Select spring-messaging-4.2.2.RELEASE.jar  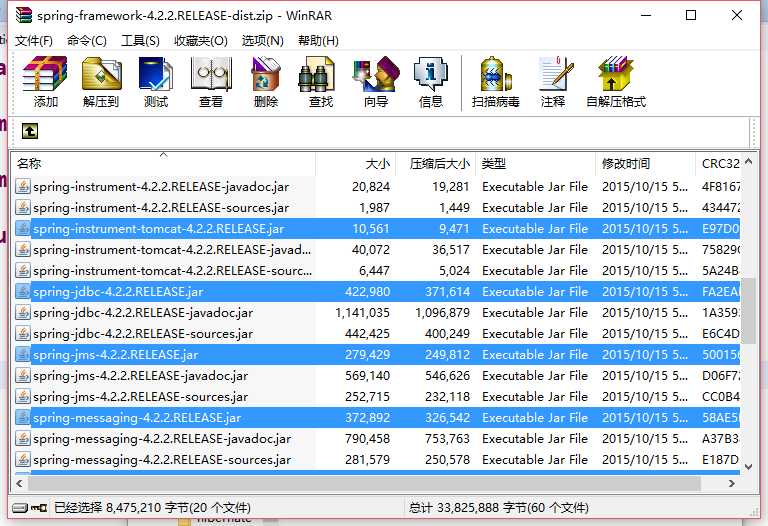click(x=376, y=418)
